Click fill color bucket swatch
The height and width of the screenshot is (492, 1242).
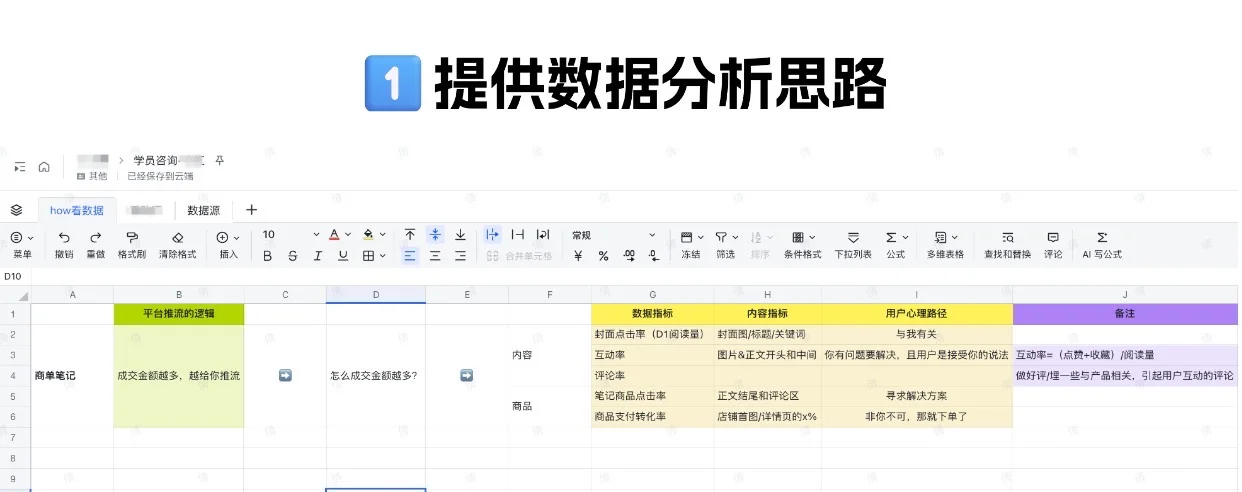pyautogui.click(x=368, y=235)
